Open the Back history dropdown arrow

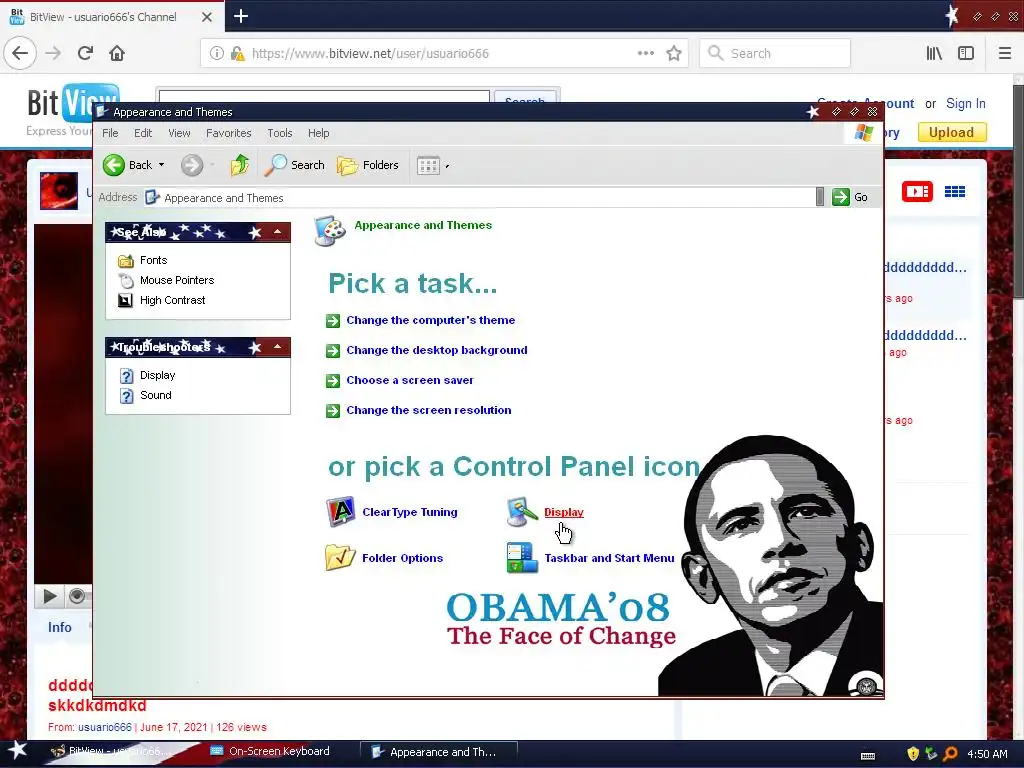coord(161,165)
